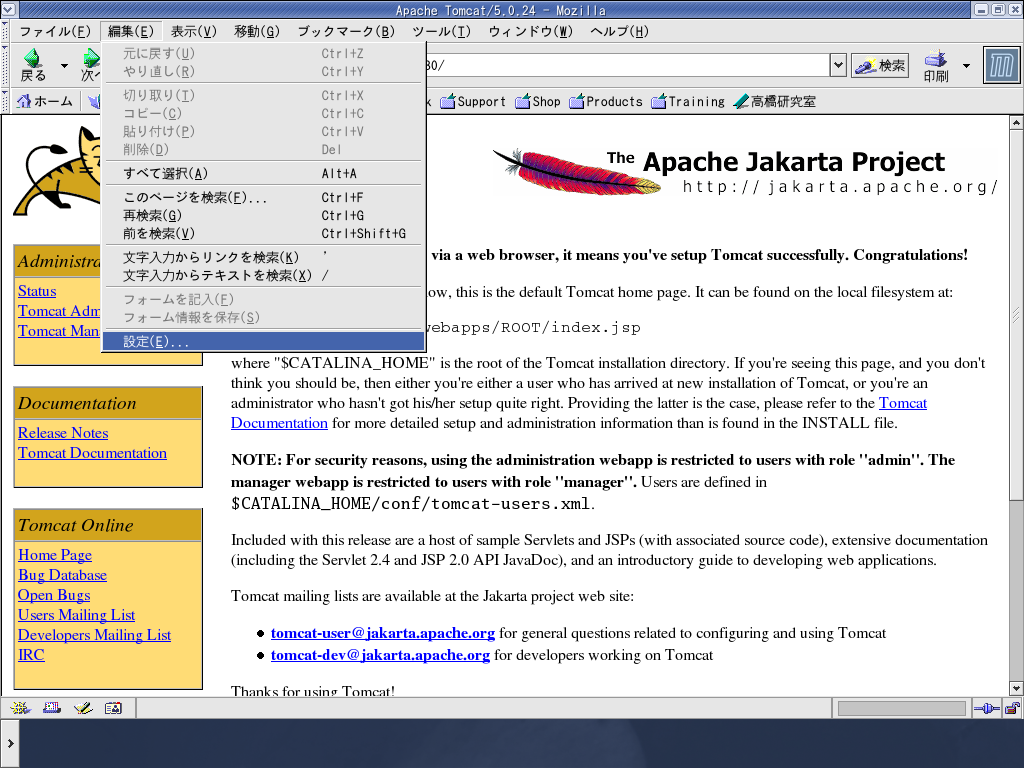
Task: Open Composer from the status bar icon
Action: click(x=83, y=708)
